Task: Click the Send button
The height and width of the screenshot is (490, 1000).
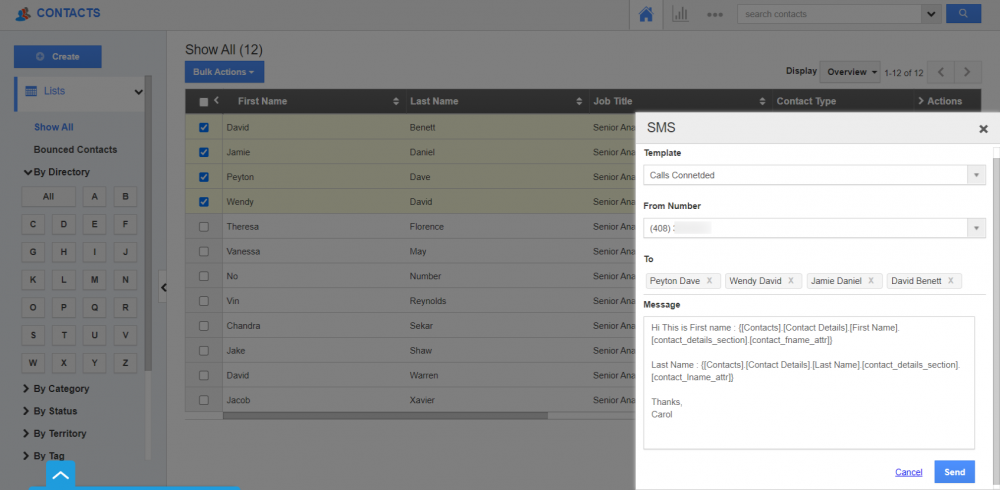Action: [x=954, y=472]
